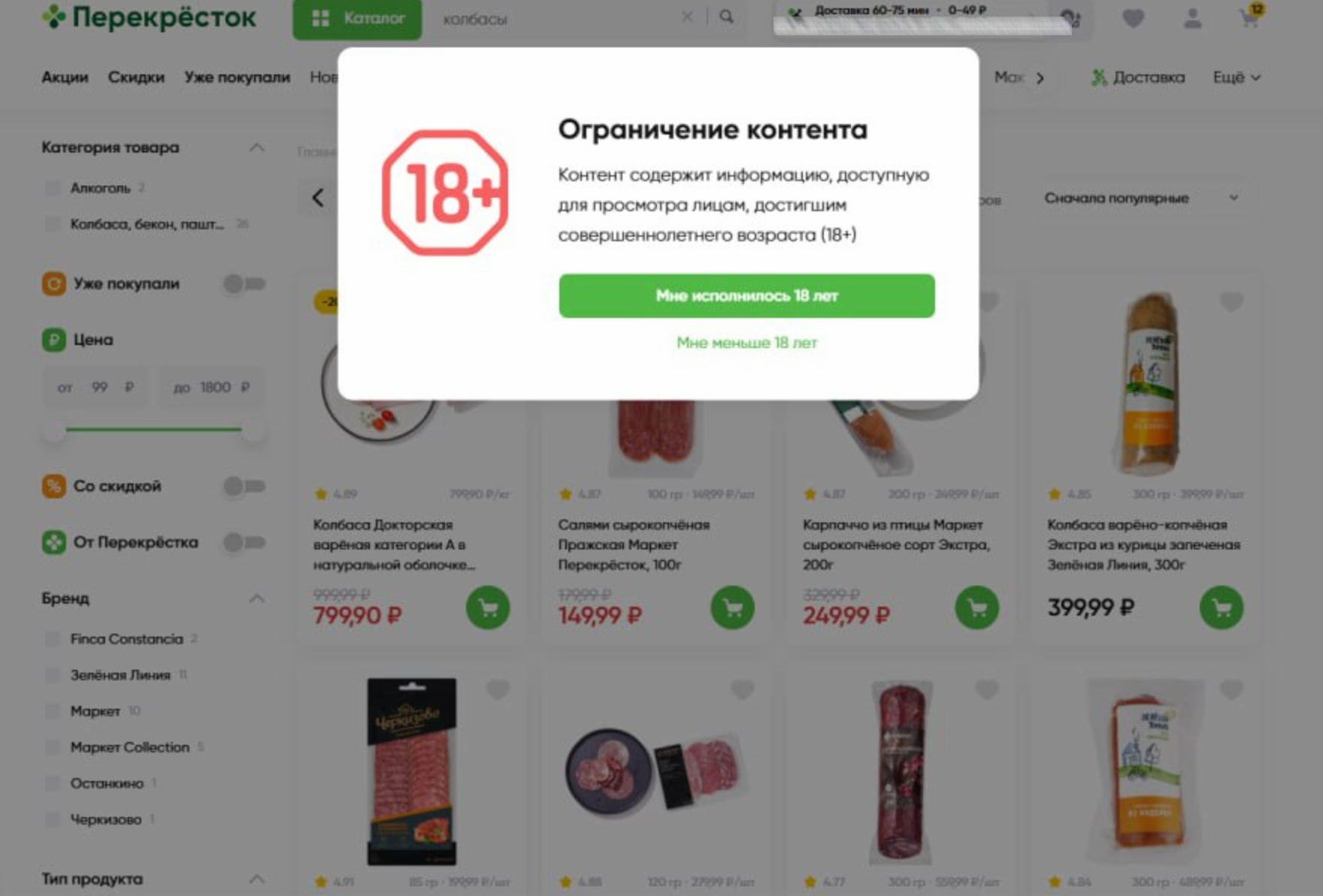Open the Скидки menu item
The width and height of the screenshot is (1323, 896).
pyautogui.click(x=136, y=77)
